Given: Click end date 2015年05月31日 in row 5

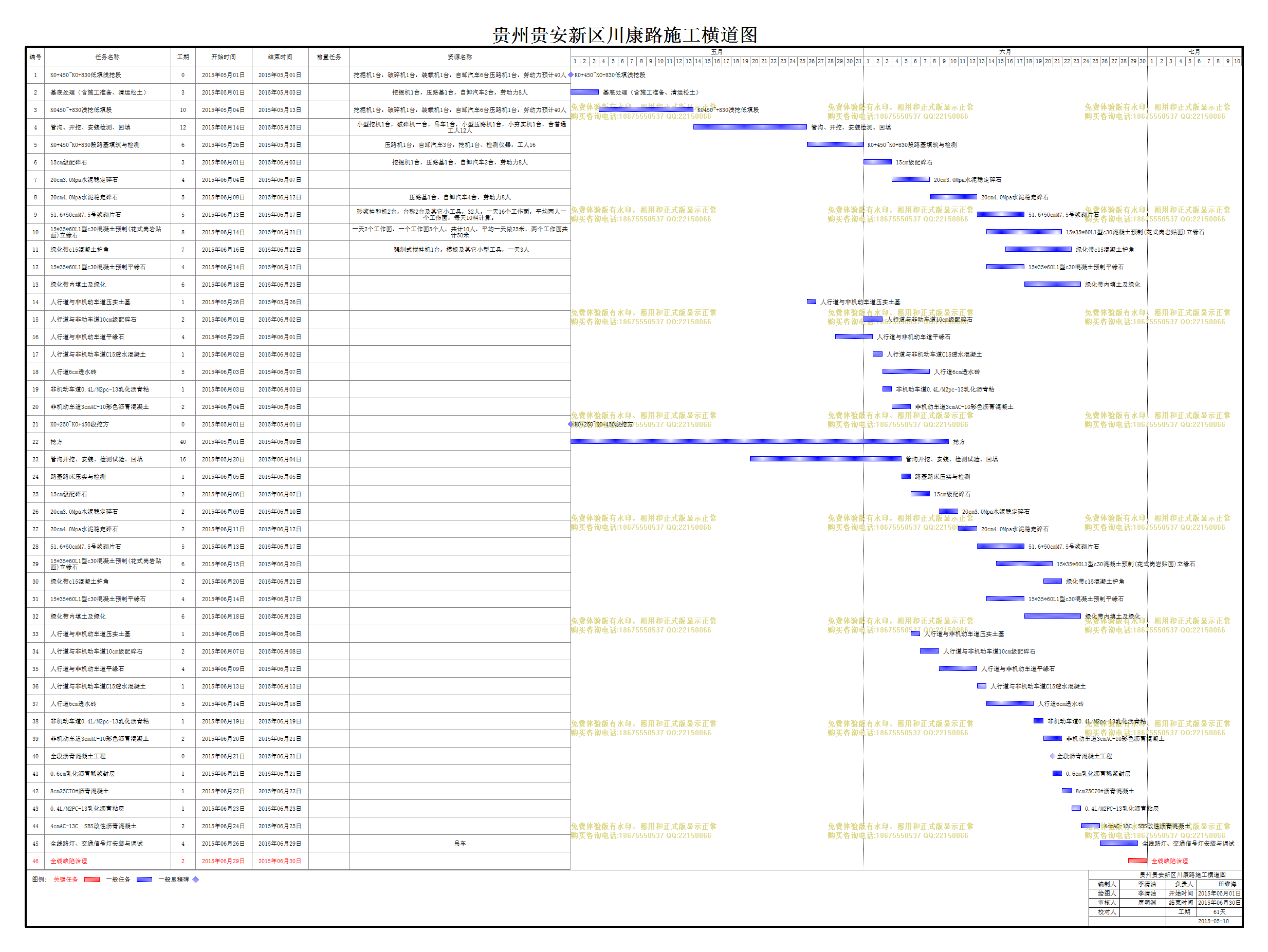Looking at the screenshot, I should tap(280, 145).
